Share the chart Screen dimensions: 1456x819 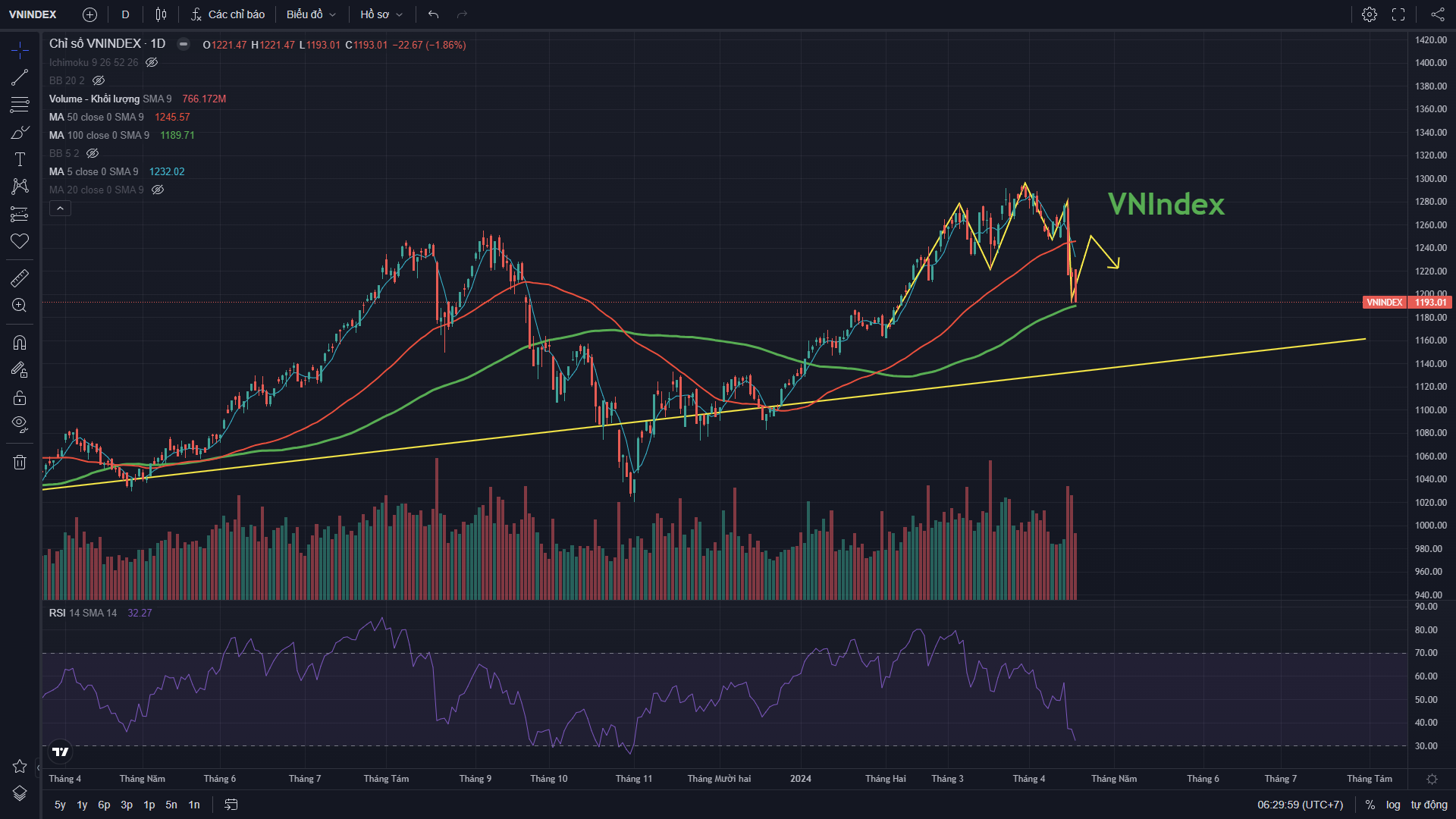click(1437, 14)
